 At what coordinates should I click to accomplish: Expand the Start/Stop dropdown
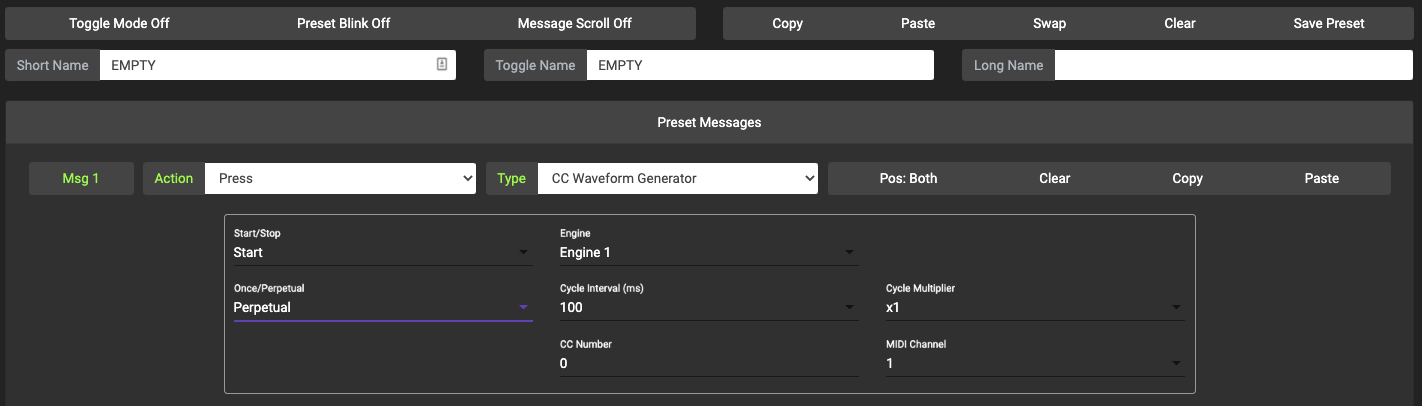381,253
